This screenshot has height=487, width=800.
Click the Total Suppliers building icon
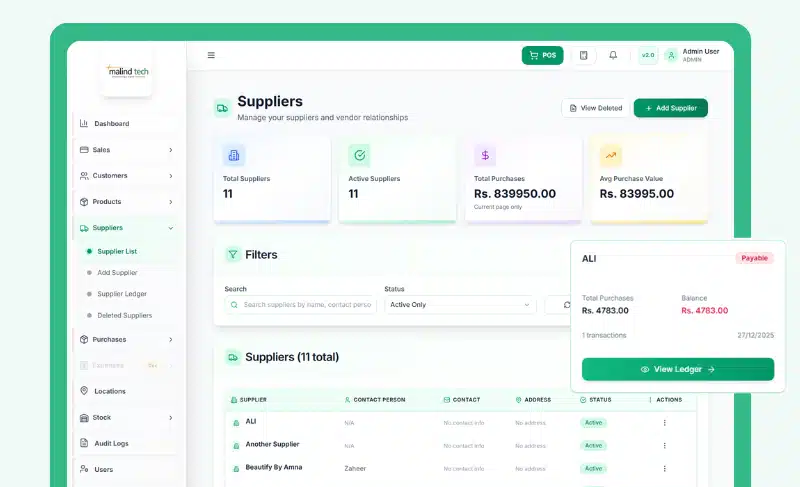pos(234,155)
